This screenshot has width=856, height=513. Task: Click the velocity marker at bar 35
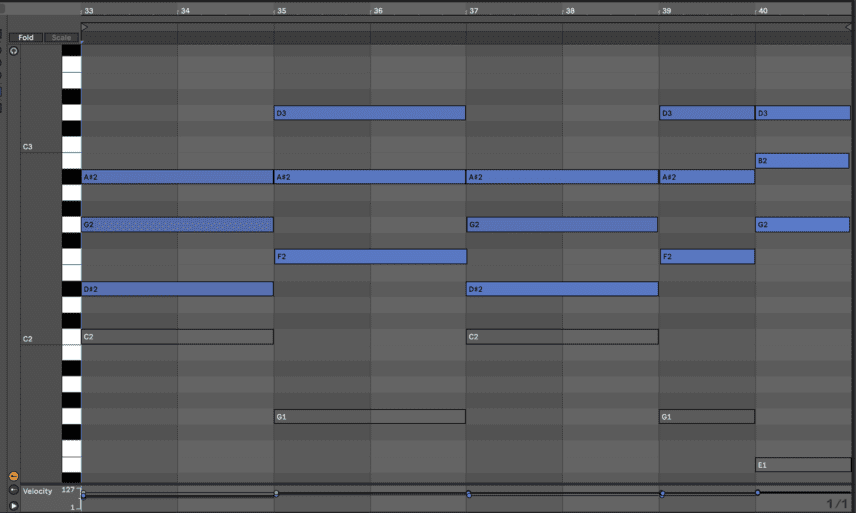coord(276,494)
